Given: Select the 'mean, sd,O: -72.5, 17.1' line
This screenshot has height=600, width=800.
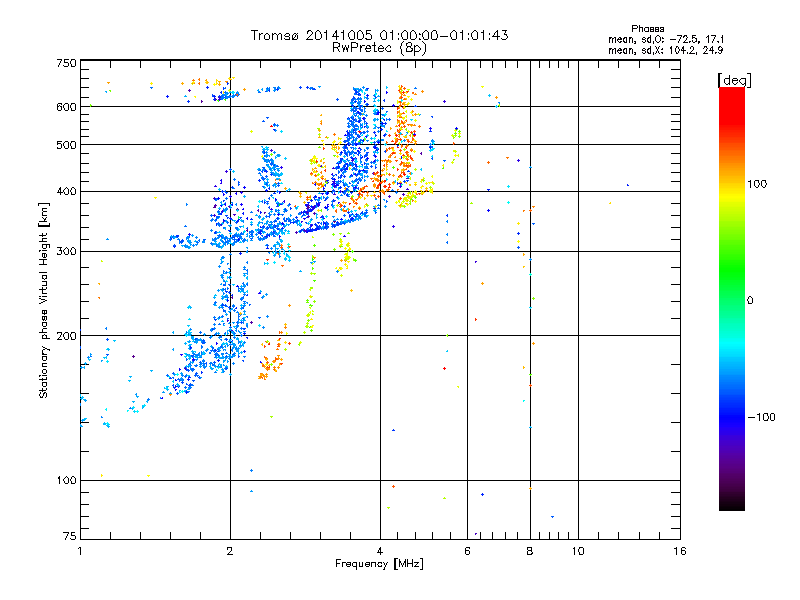Looking at the screenshot, I should 666,39.
